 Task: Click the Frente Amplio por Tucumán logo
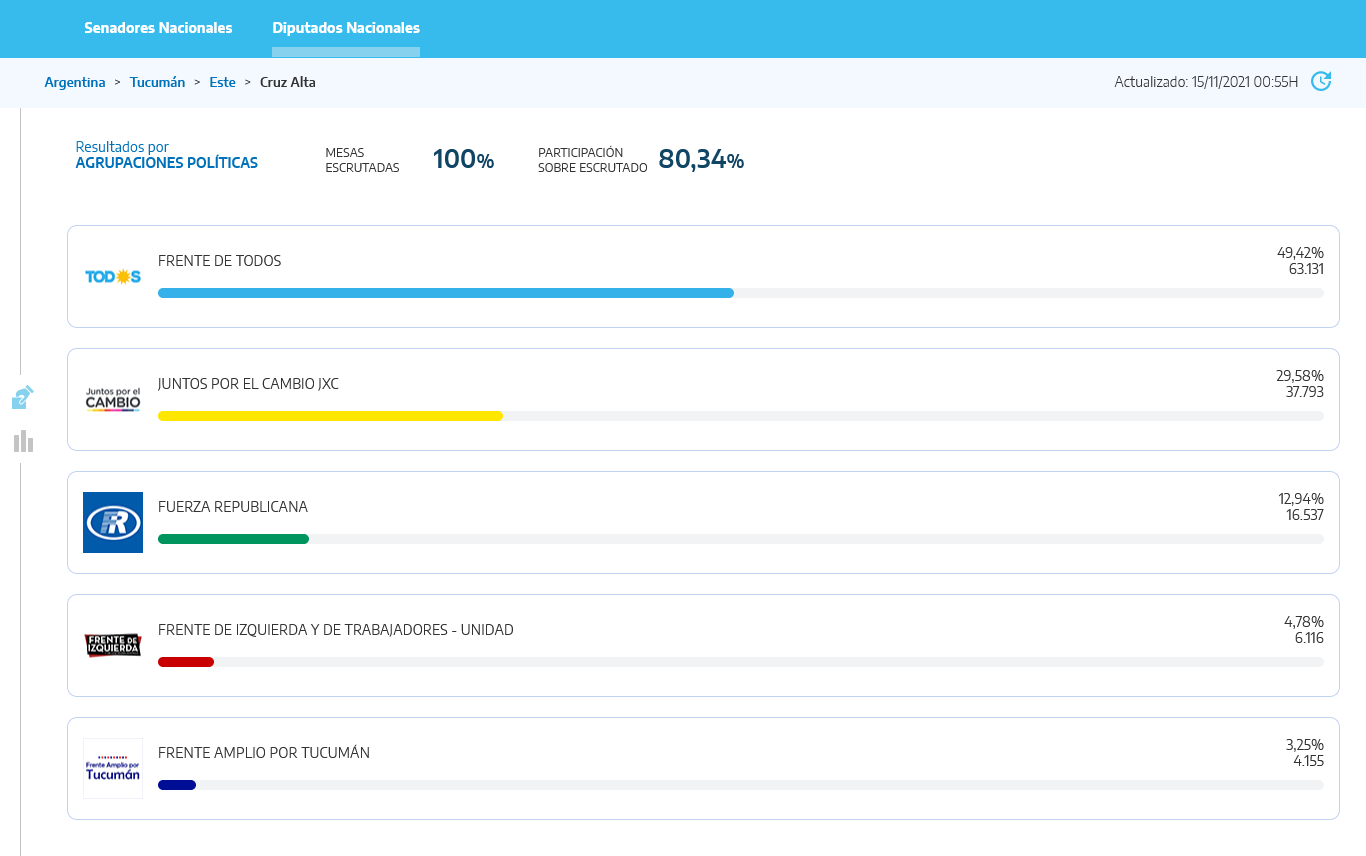pos(113,768)
